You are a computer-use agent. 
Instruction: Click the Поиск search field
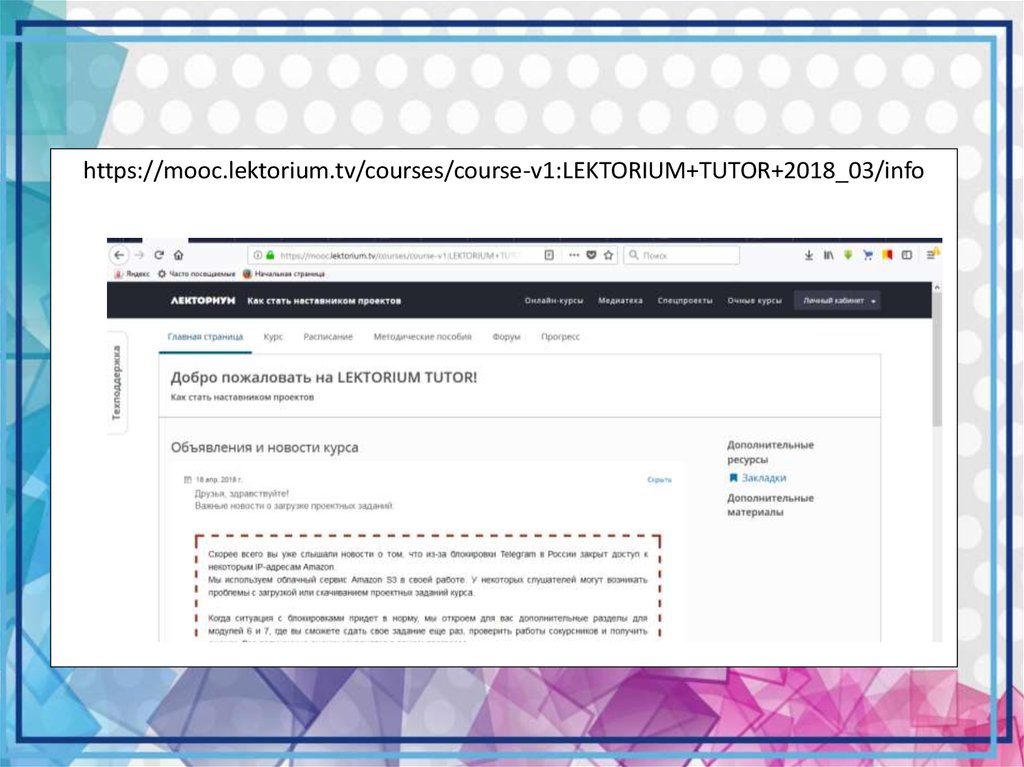[681, 255]
